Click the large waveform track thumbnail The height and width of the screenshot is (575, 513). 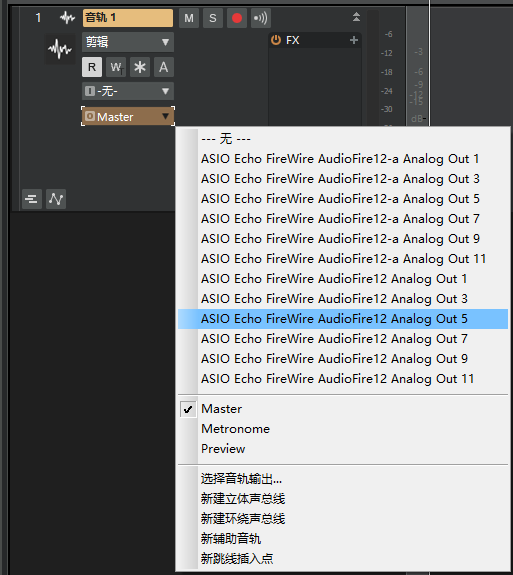coord(60,49)
